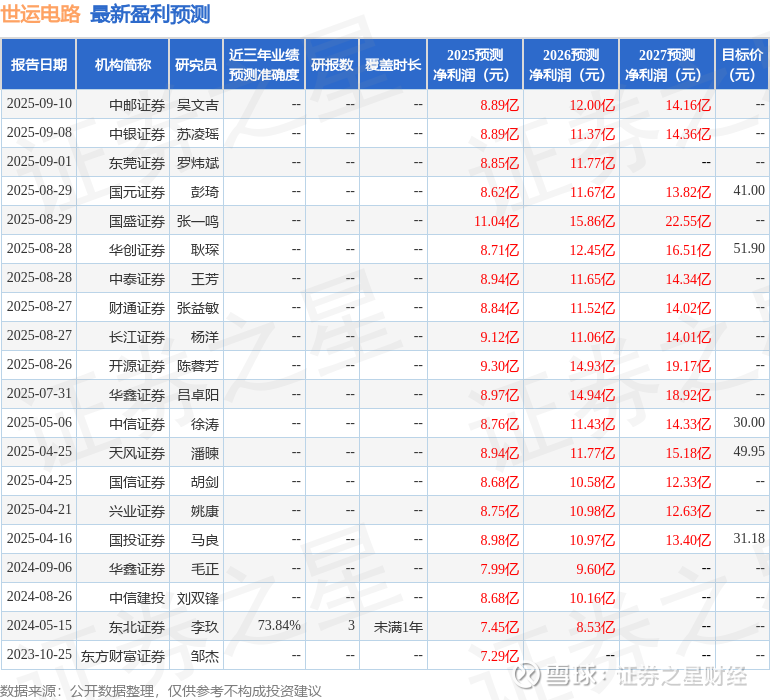
Task: Click the institution 中信证券
Action: [x=137, y=424]
